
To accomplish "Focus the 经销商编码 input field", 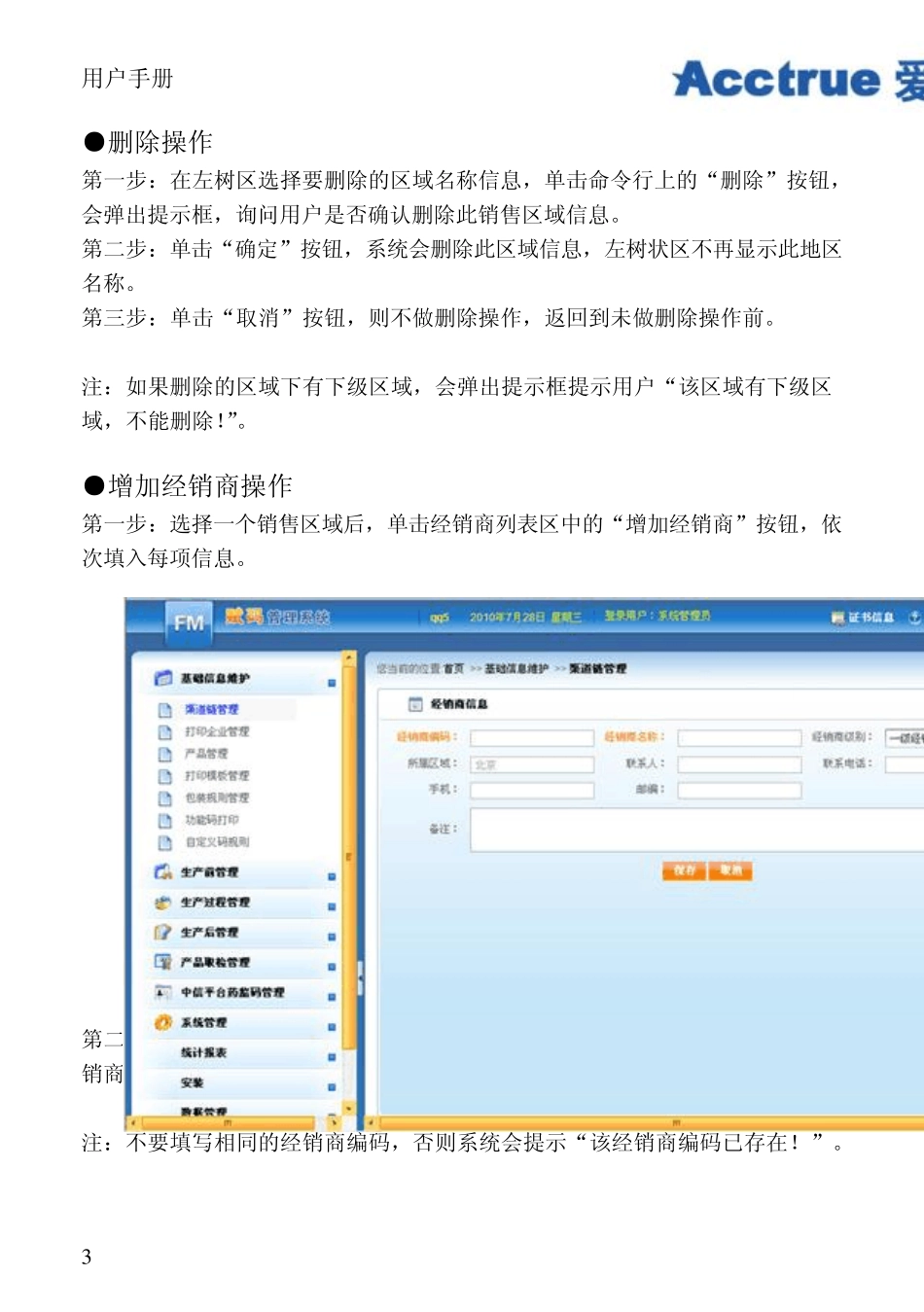I will pos(532,738).
